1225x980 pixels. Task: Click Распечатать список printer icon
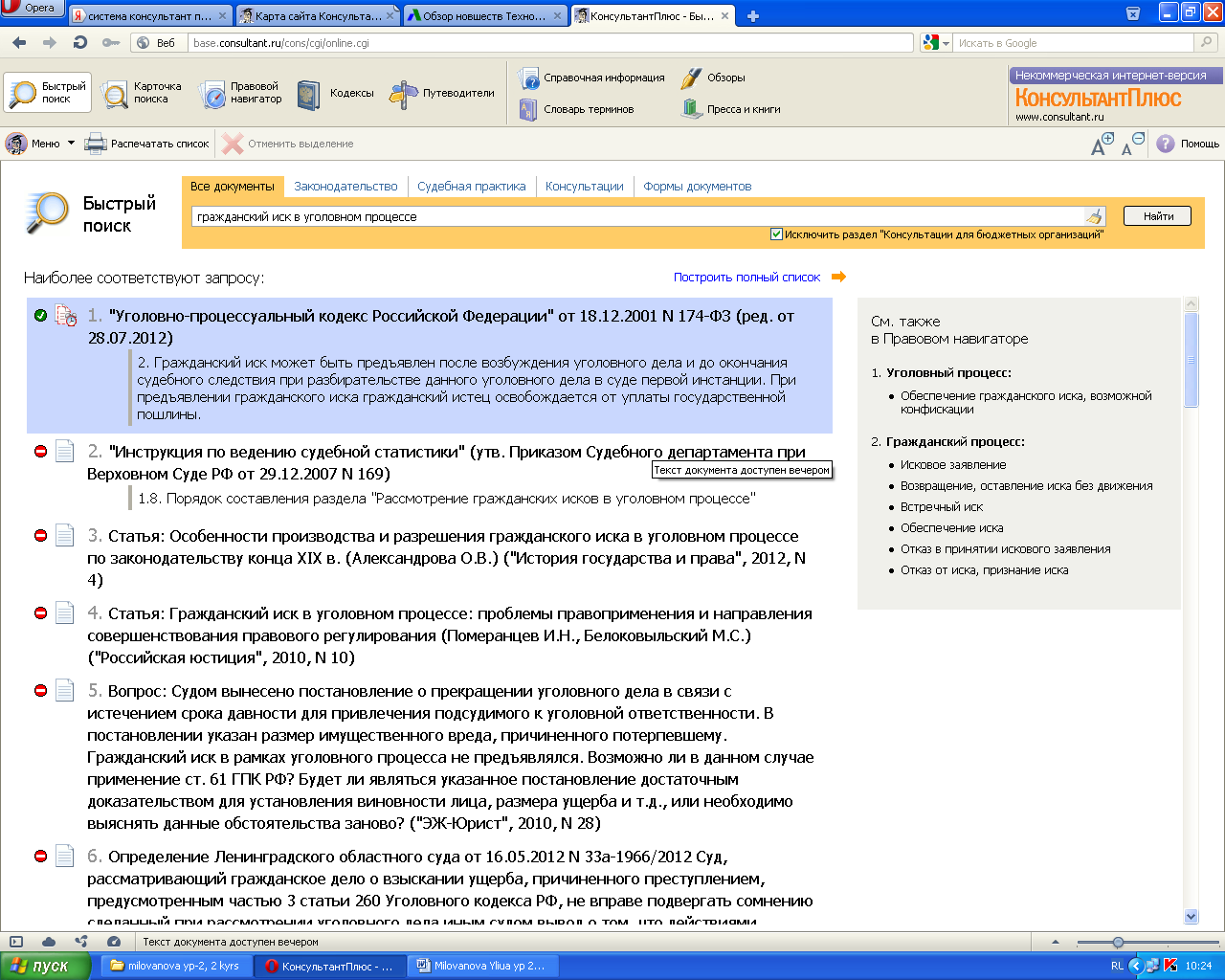[x=96, y=144]
